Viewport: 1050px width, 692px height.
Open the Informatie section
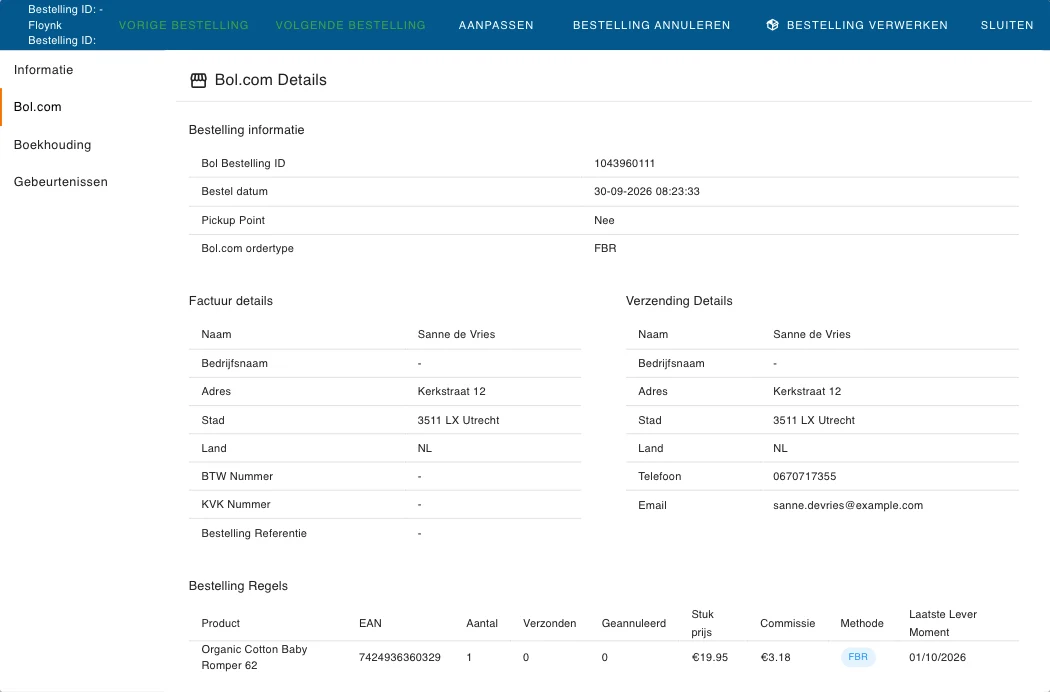point(44,70)
